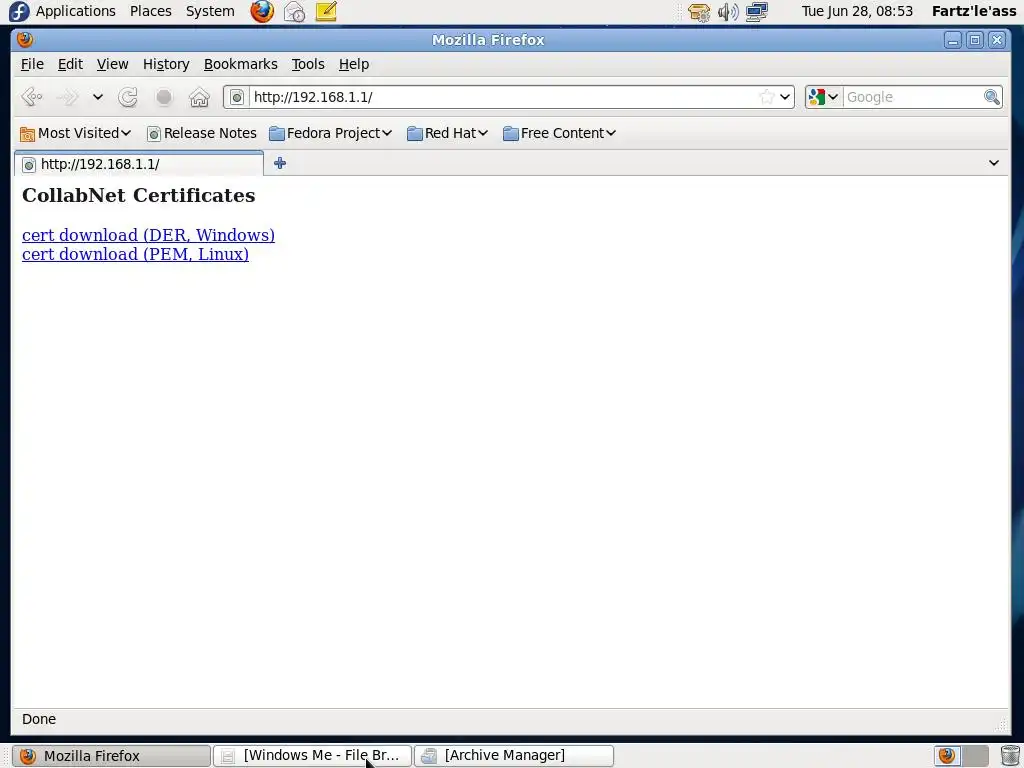
Task: Switch to Windows Me - File Browser taskbar button
Action: click(x=312, y=756)
